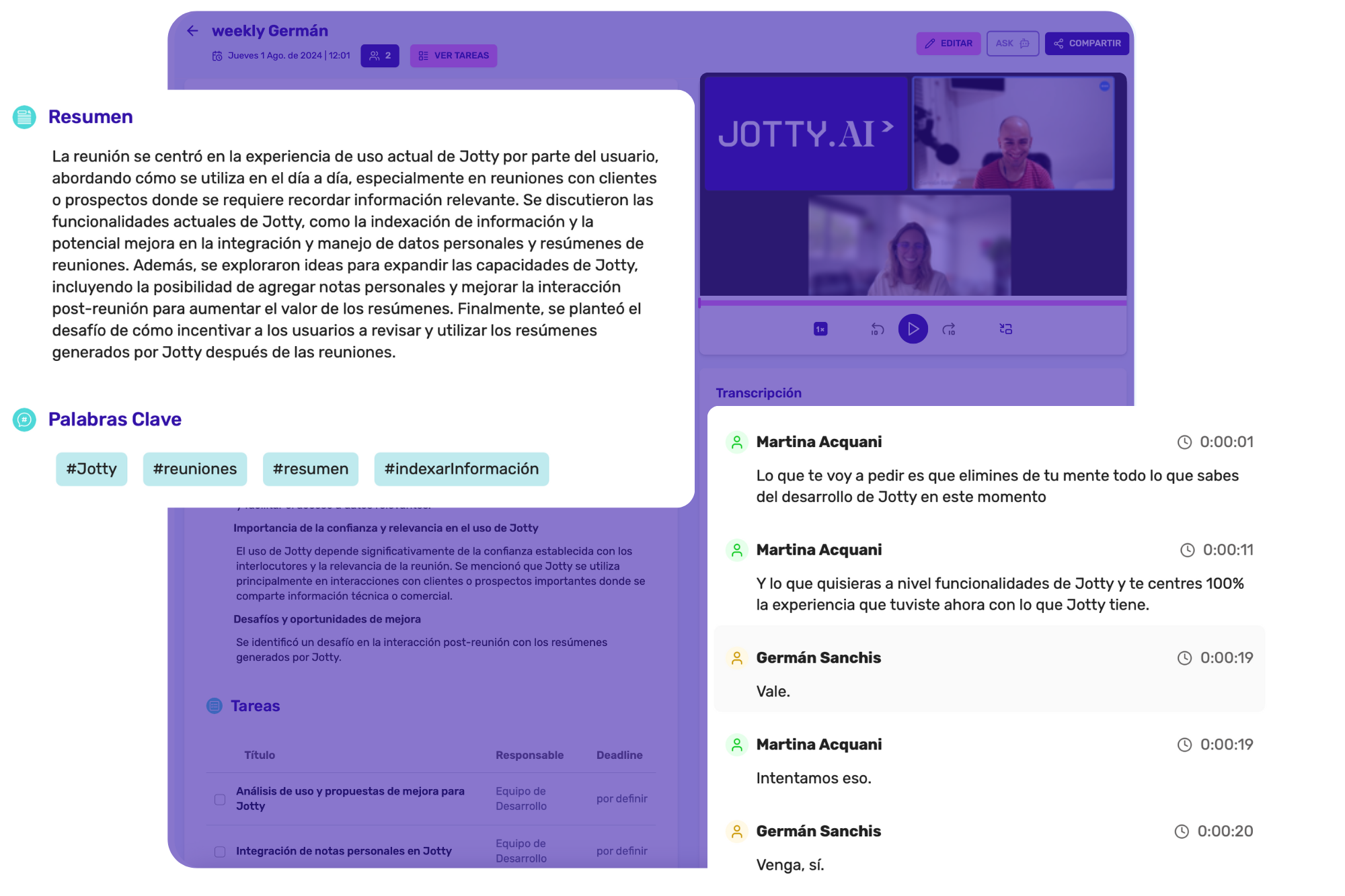Image resolution: width=1345 pixels, height=896 pixels.
Task: Select the #resumen keyword tag
Action: [x=311, y=469]
